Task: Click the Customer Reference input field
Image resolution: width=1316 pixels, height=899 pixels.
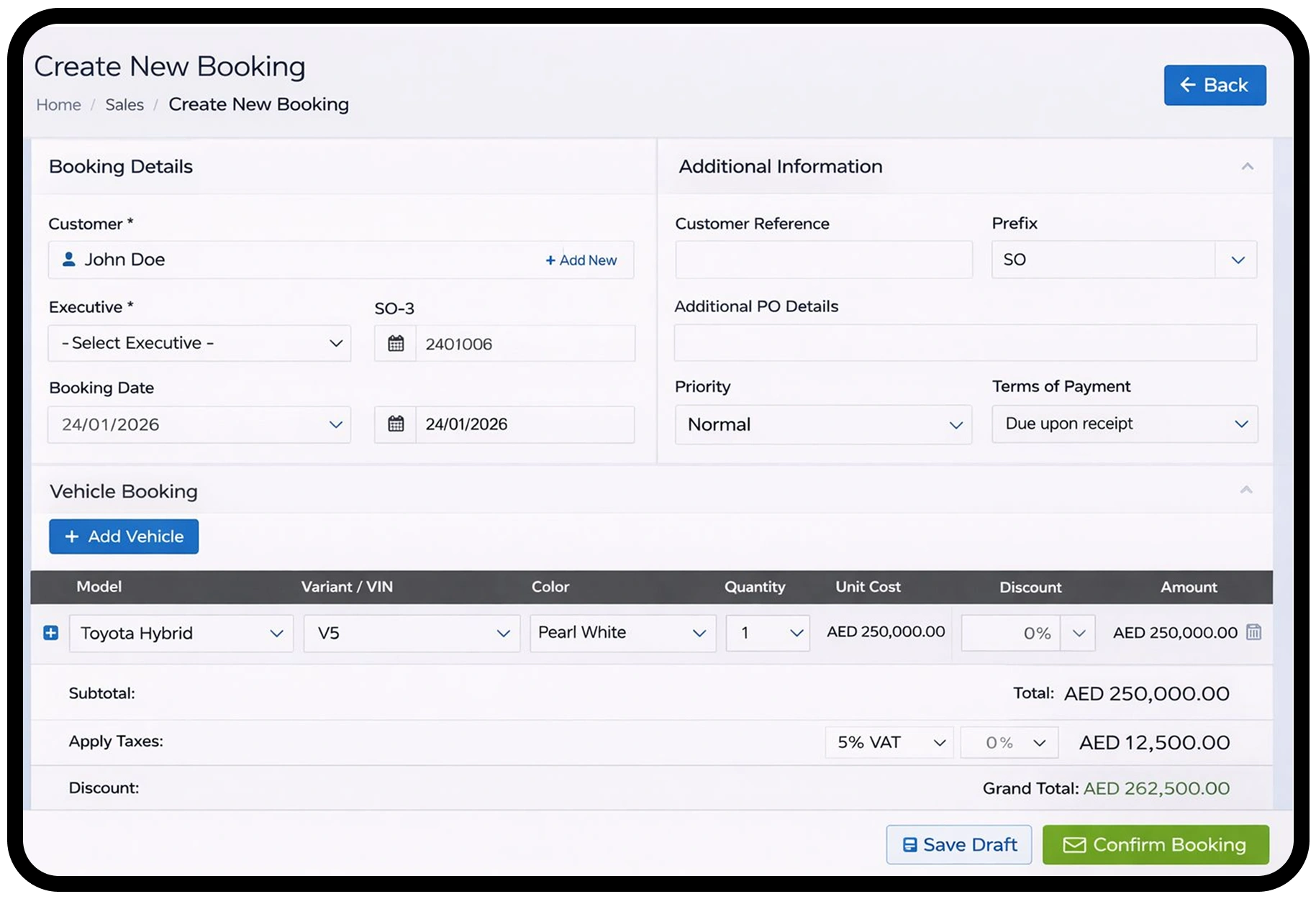Action: 824,260
